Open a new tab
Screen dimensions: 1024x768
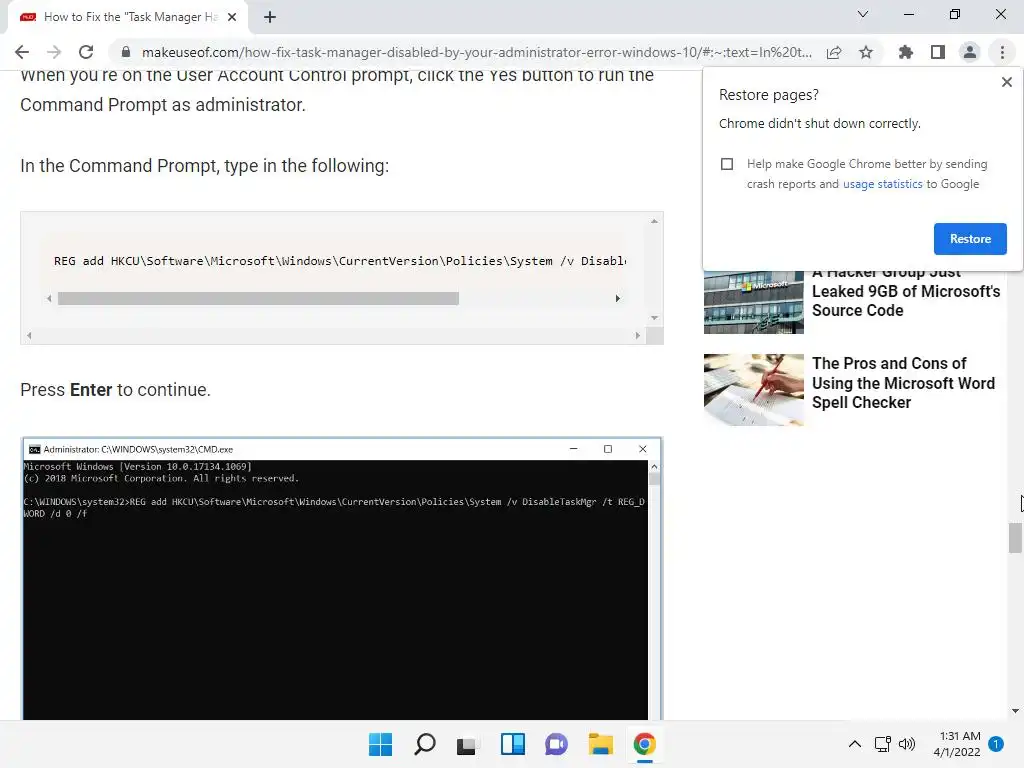coord(270,17)
